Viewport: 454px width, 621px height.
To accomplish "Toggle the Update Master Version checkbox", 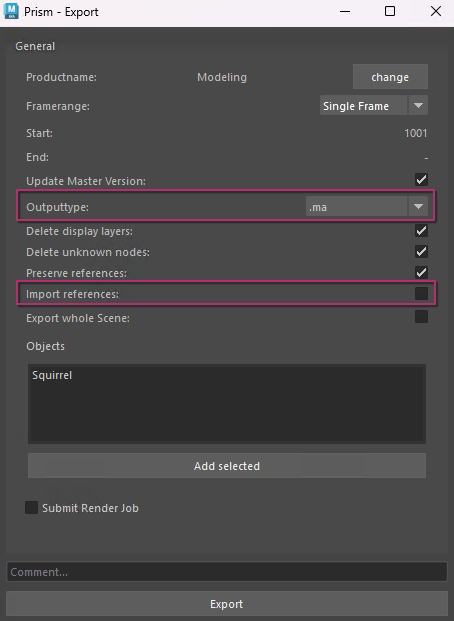I will (421, 180).
